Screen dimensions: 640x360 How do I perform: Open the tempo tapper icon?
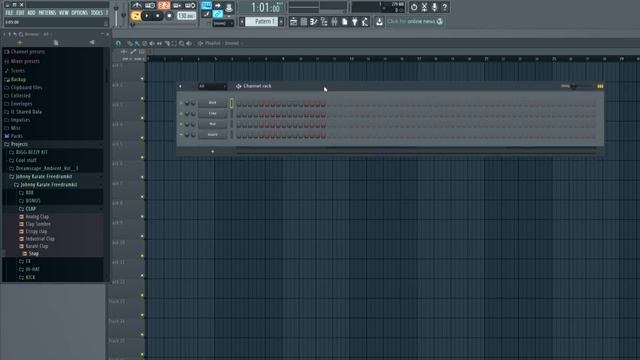tap(365, 22)
